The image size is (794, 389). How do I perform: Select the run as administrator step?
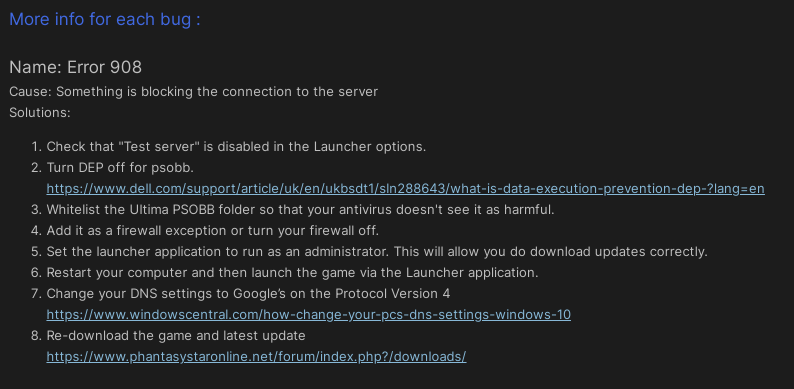pos(377,252)
